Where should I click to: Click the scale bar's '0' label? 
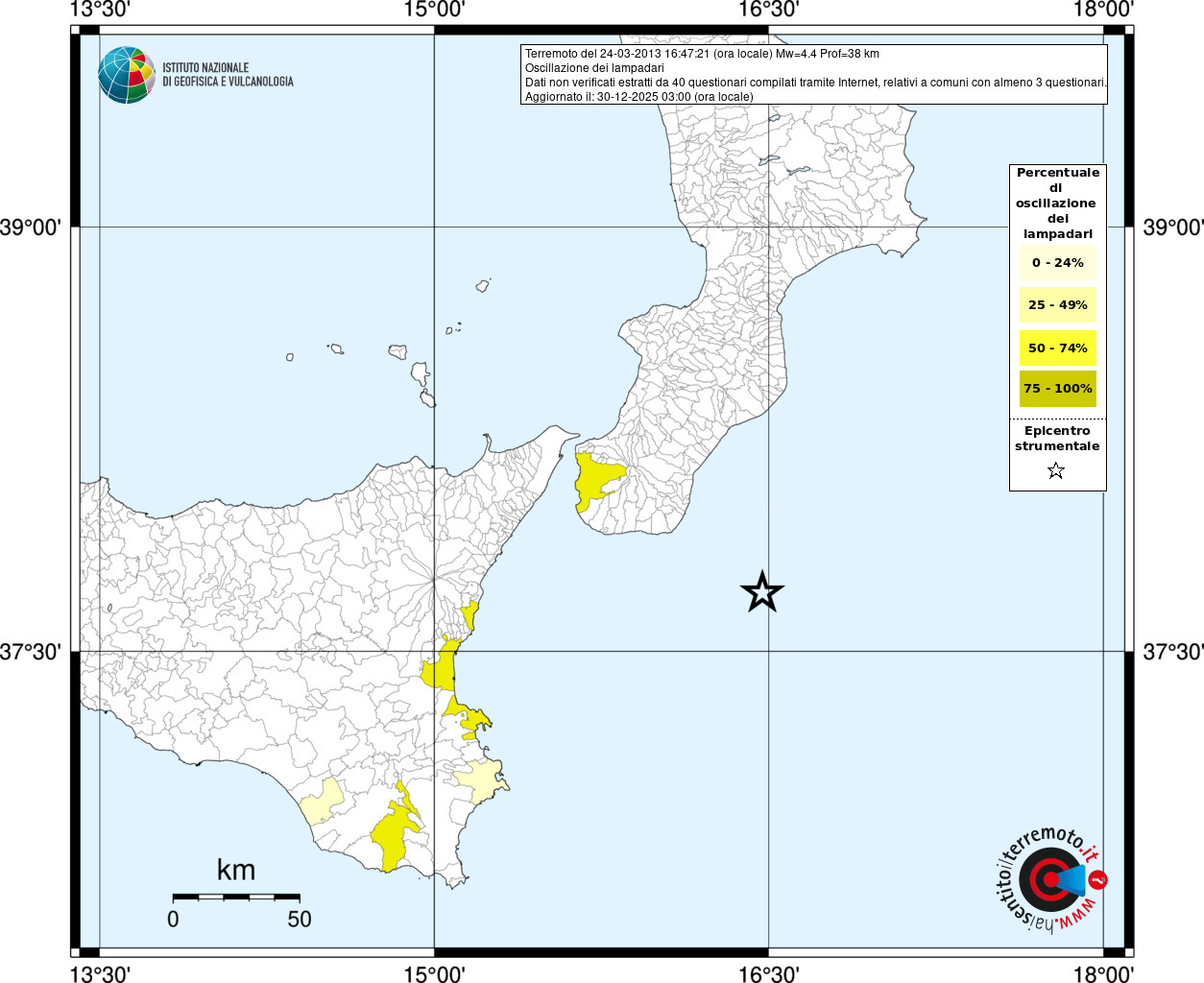[x=173, y=919]
